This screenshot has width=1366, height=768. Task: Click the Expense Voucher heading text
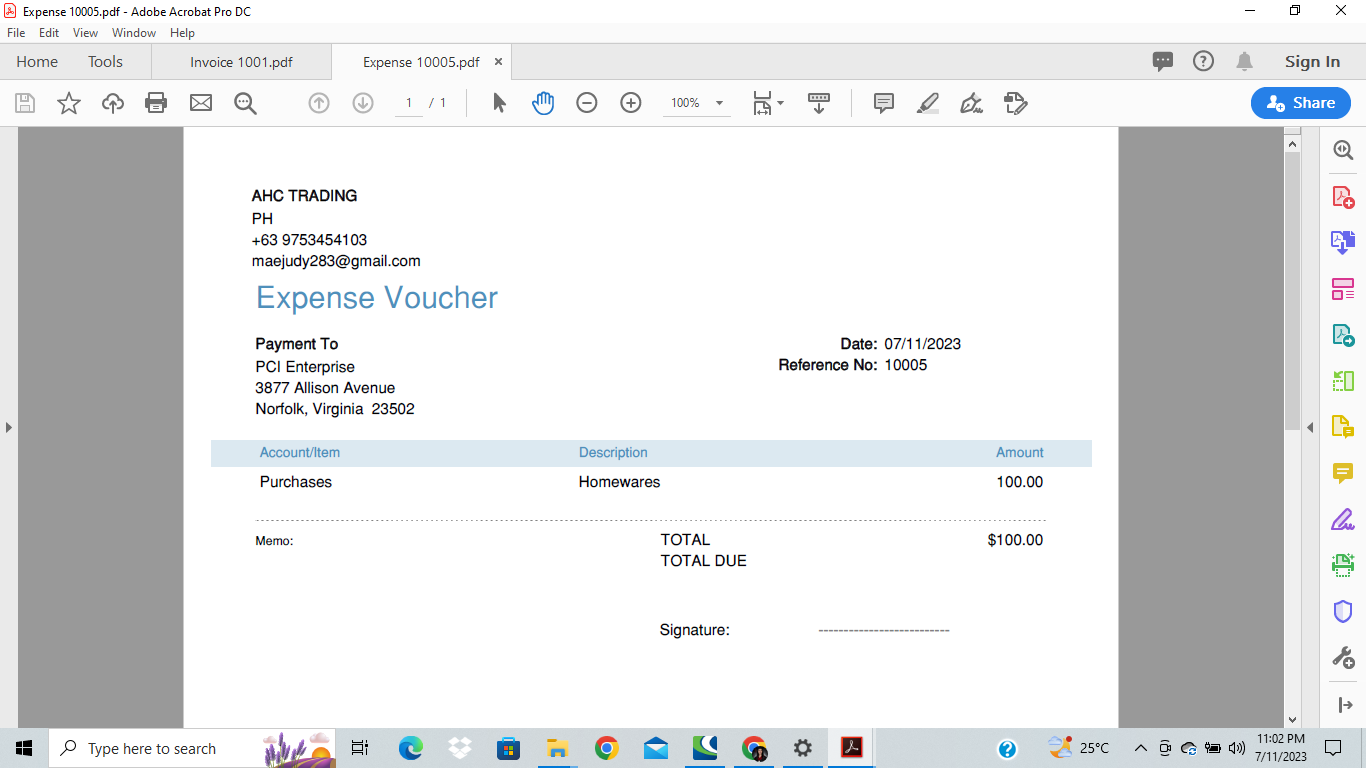tap(377, 298)
